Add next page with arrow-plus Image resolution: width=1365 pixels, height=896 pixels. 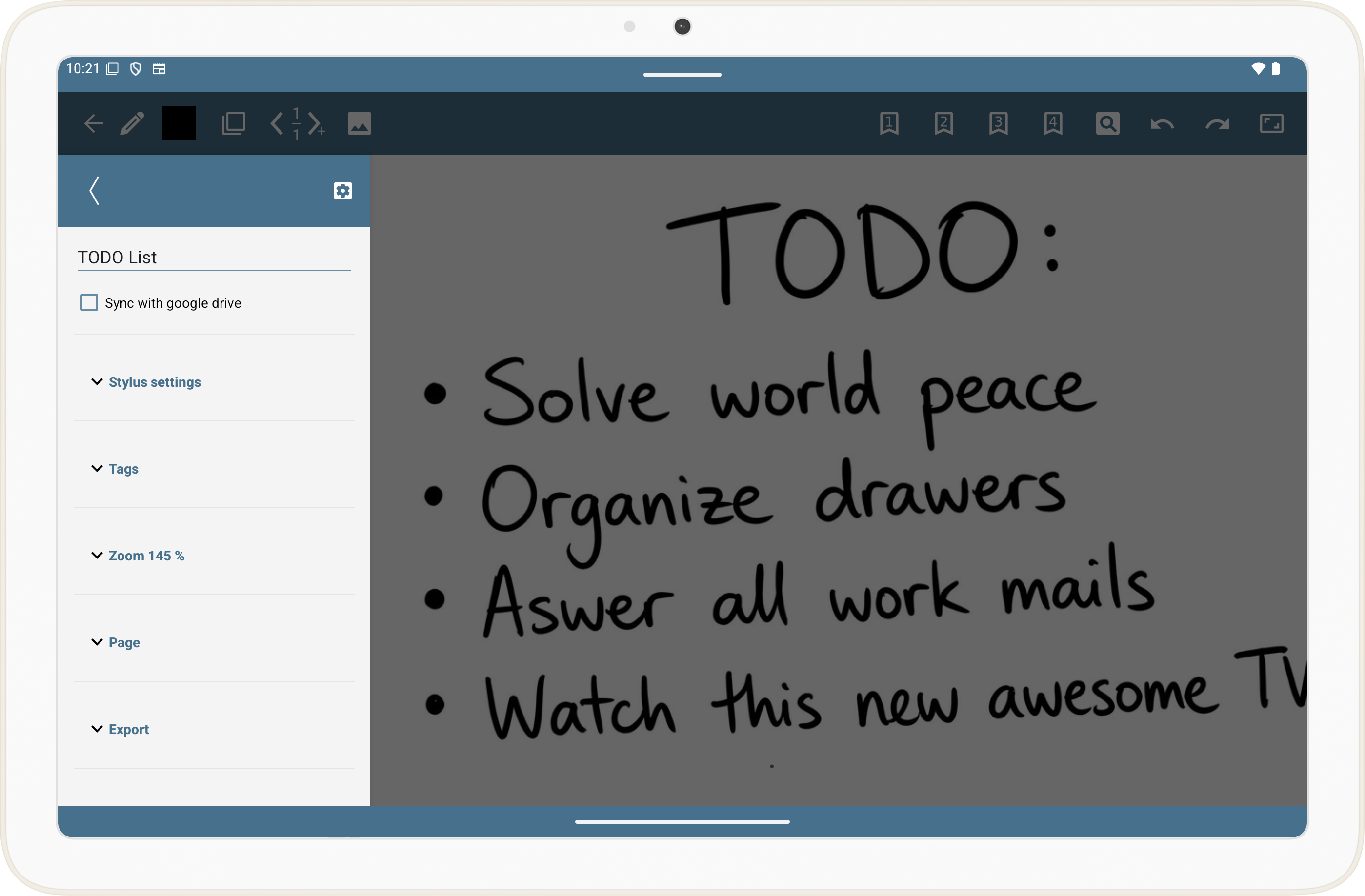[x=316, y=123]
